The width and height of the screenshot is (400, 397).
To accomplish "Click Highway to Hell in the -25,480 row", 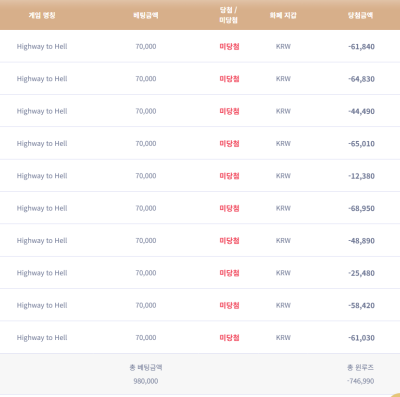I will coord(42,273).
